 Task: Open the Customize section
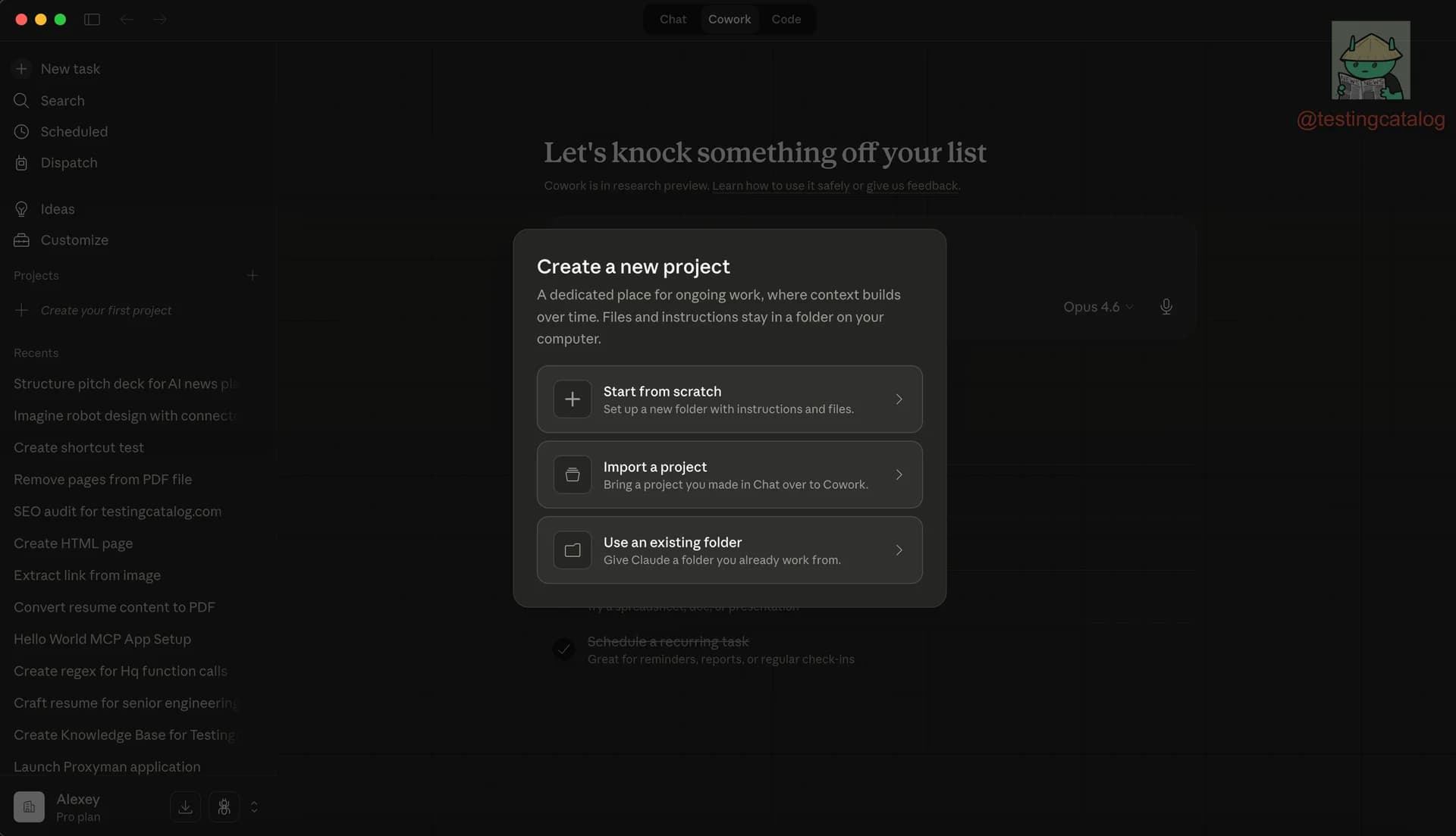[21, 240]
